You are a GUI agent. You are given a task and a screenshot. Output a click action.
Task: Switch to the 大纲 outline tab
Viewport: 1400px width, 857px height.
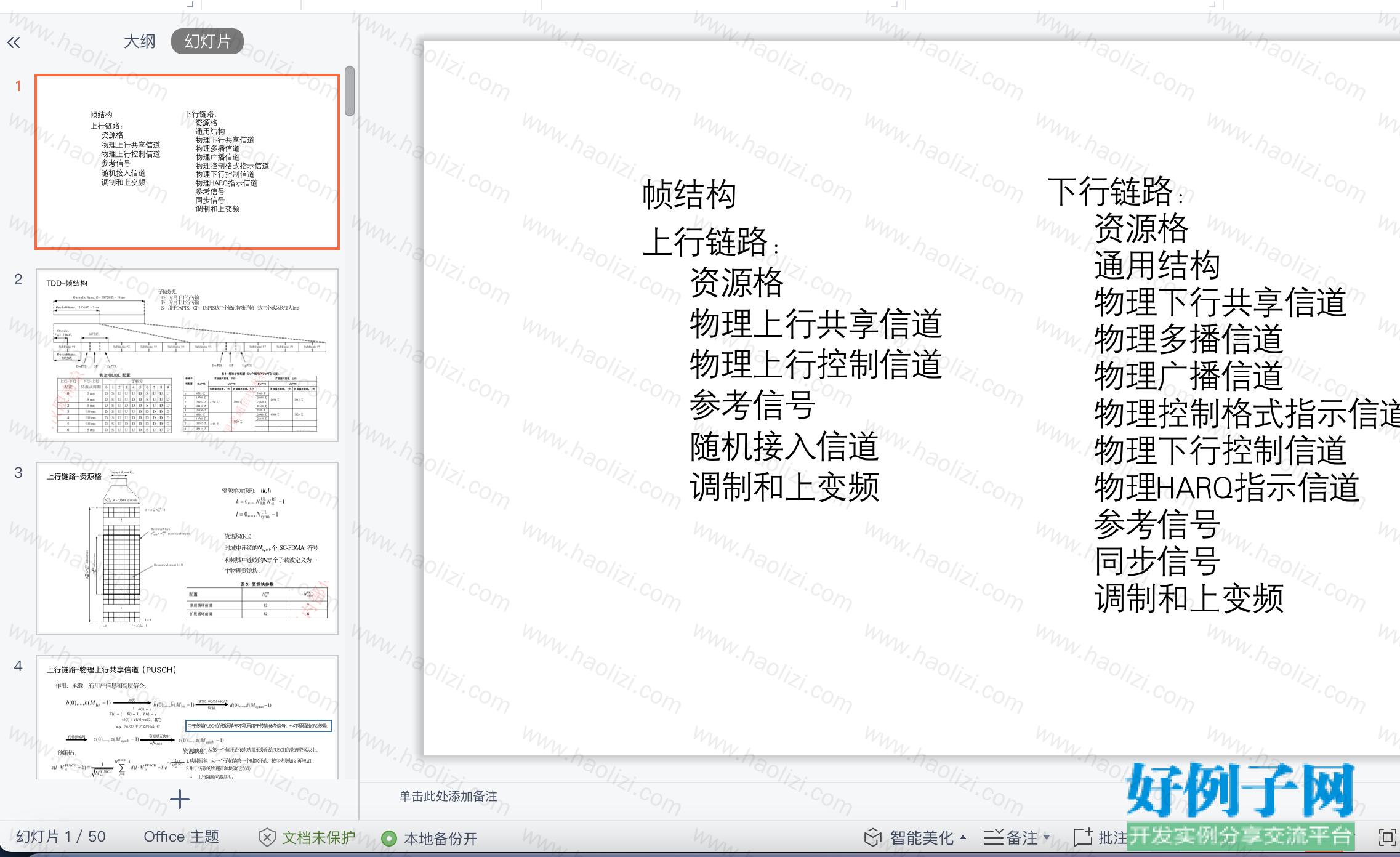click(x=140, y=41)
